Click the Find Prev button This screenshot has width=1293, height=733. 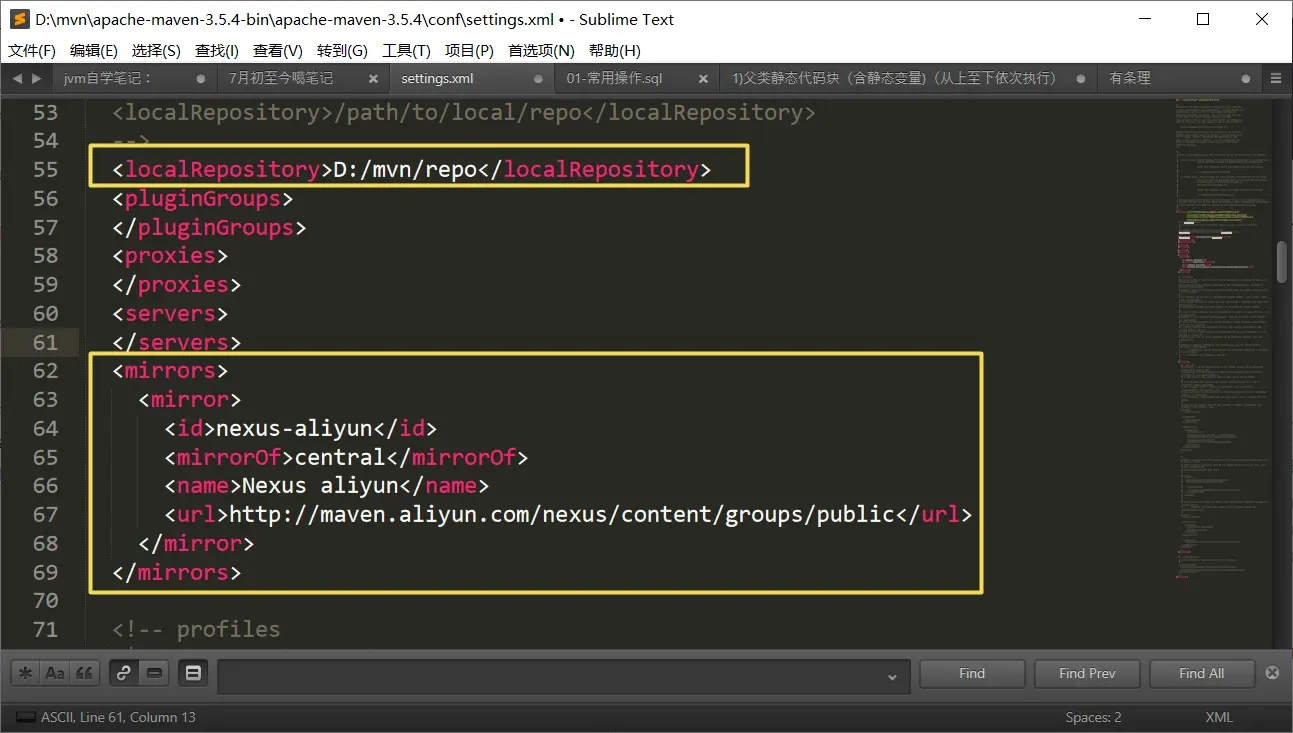coord(1087,673)
